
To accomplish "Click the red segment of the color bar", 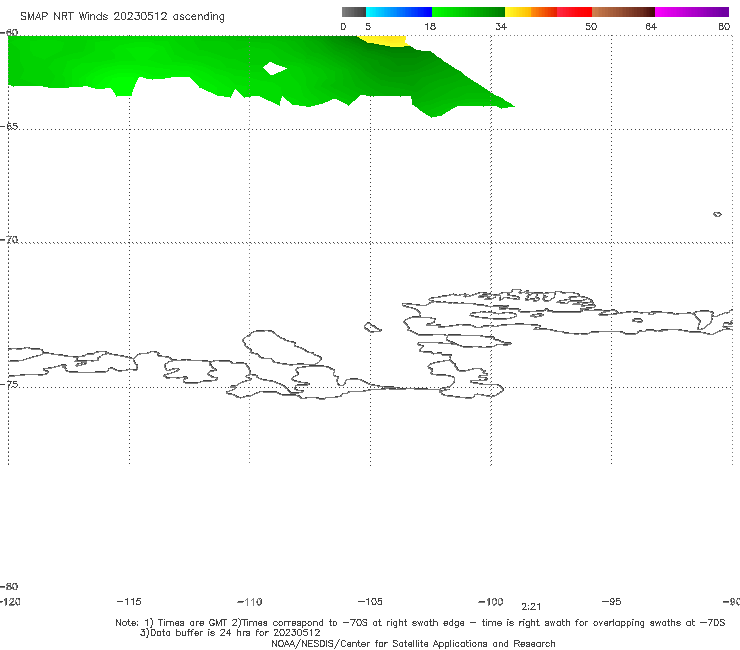I will [x=575, y=12].
